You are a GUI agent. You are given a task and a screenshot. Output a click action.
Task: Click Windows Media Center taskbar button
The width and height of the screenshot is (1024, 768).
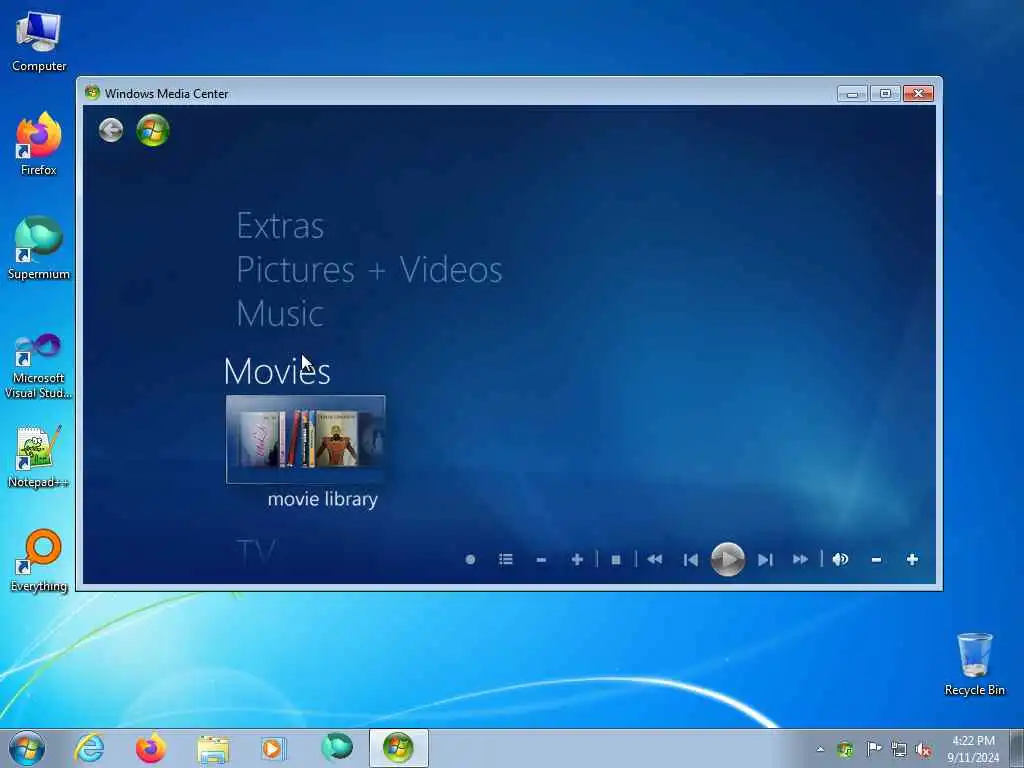point(398,748)
